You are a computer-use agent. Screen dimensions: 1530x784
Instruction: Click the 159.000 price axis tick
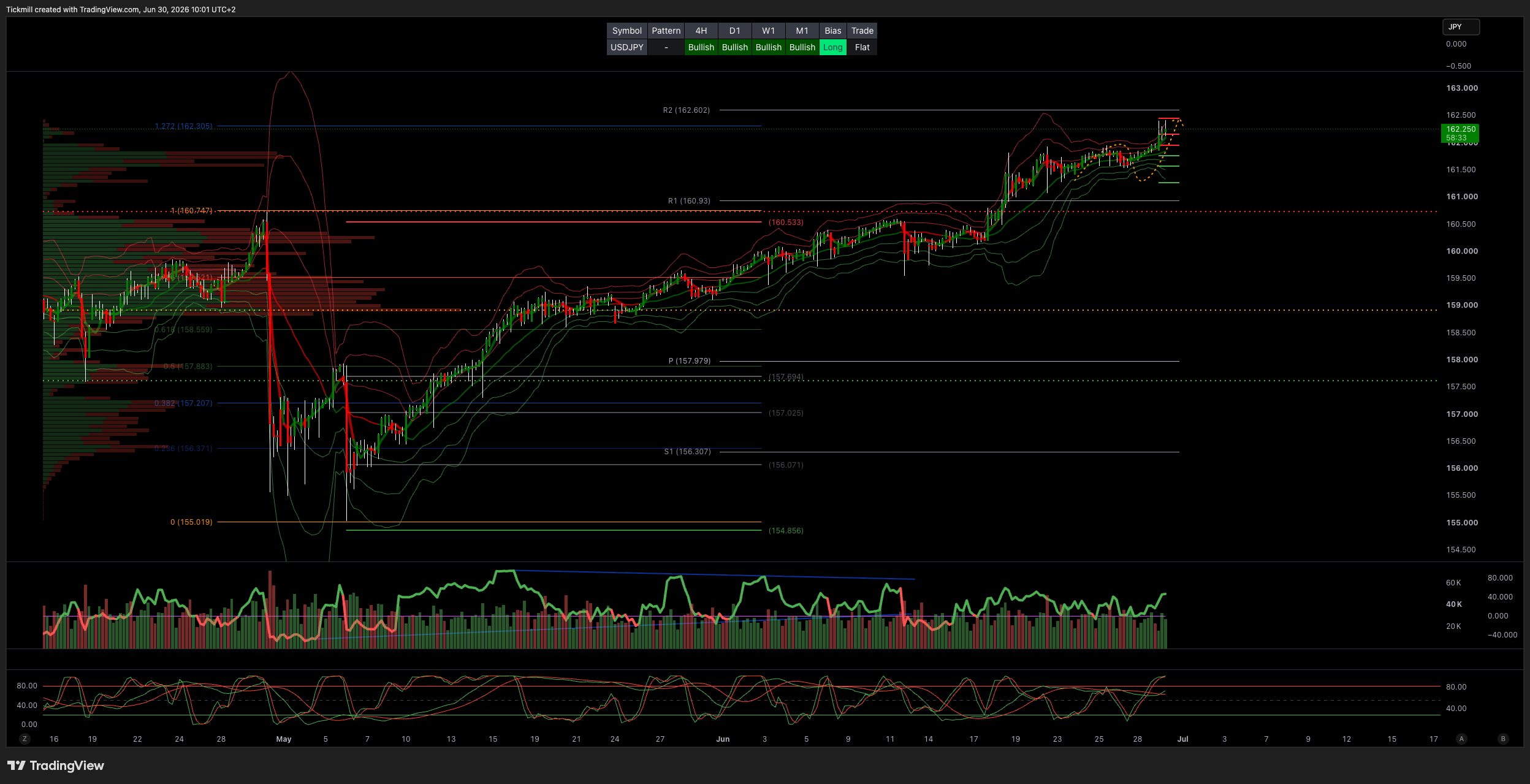(x=1462, y=305)
